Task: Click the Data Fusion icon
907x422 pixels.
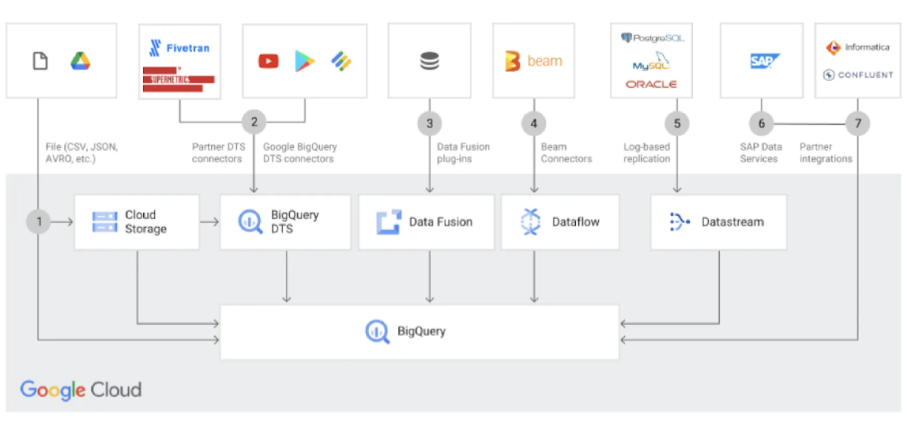Action: click(x=389, y=222)
